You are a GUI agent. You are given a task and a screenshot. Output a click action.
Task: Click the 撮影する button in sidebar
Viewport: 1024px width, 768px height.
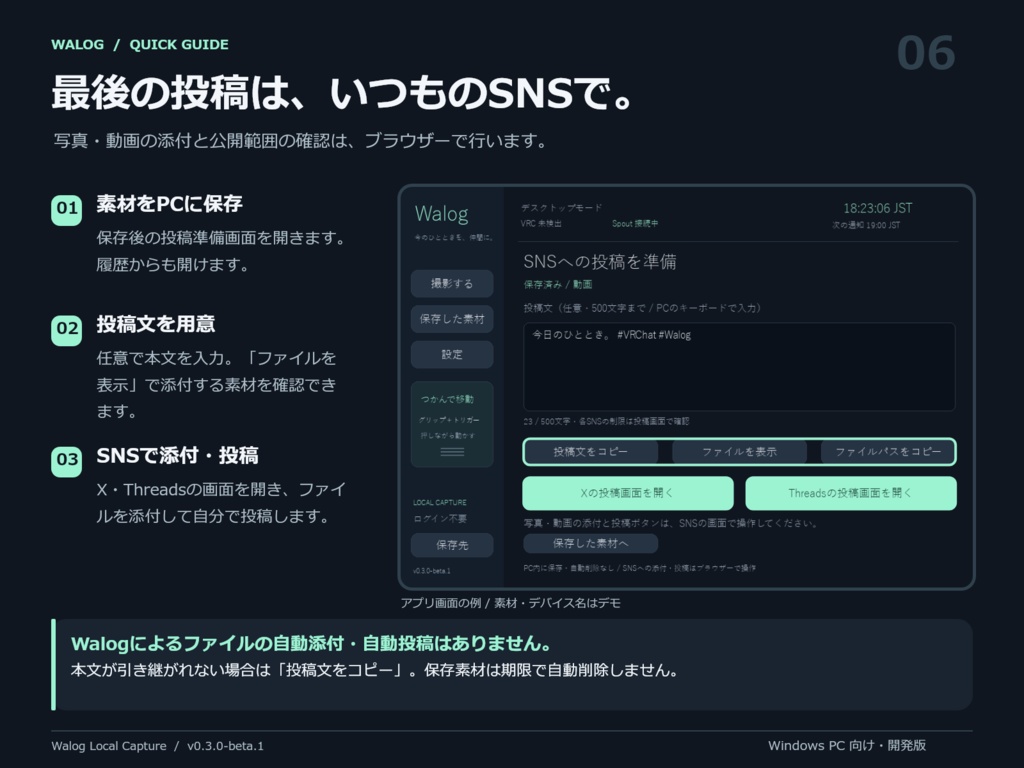452,283
